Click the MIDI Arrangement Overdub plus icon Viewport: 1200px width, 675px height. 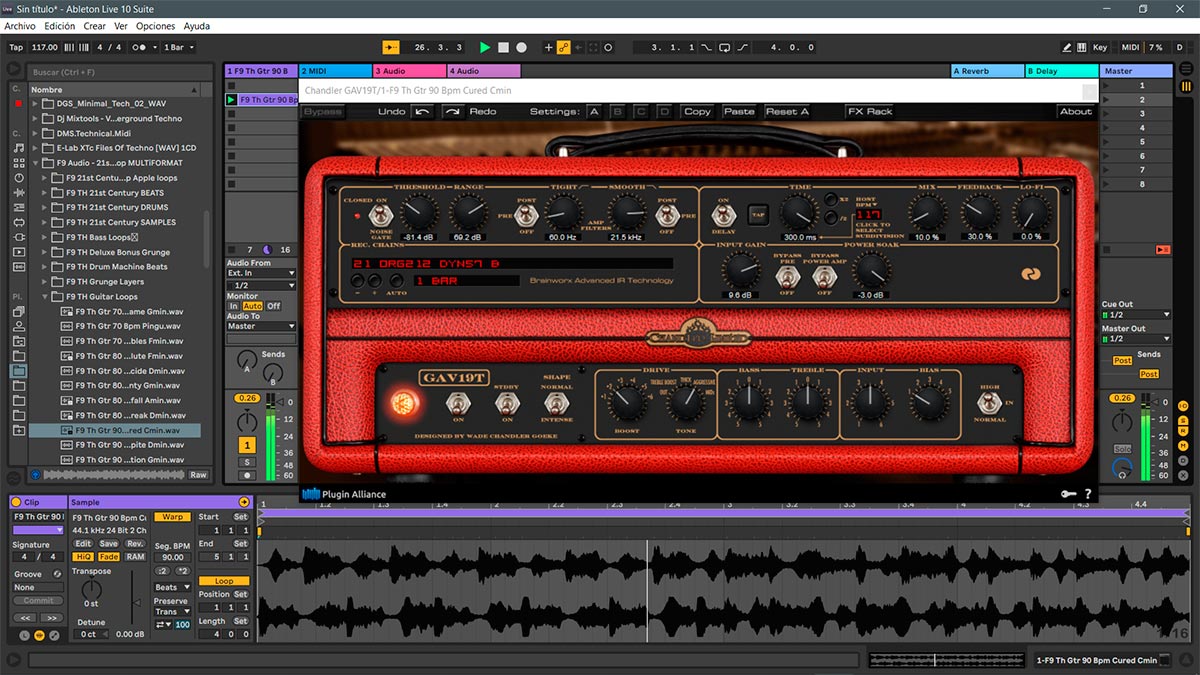pos(548,47)
